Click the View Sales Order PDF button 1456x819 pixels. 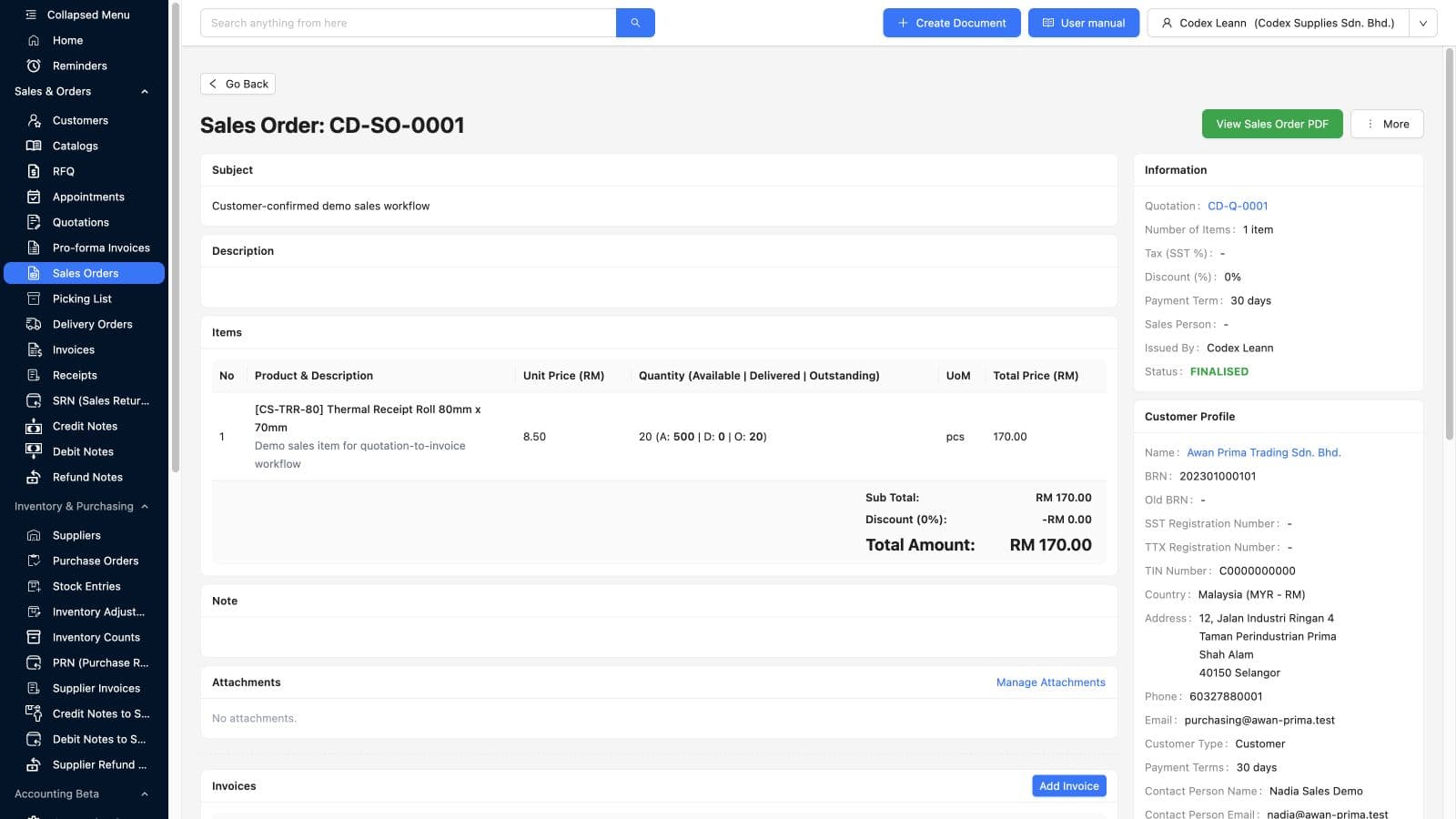[1272, 124]
